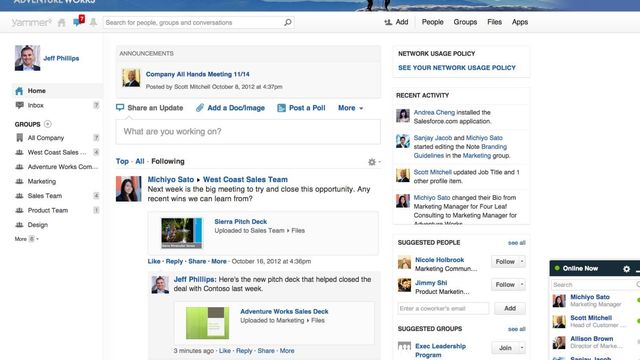
Task: Click the All Company group icon
Action: (19, 138)
